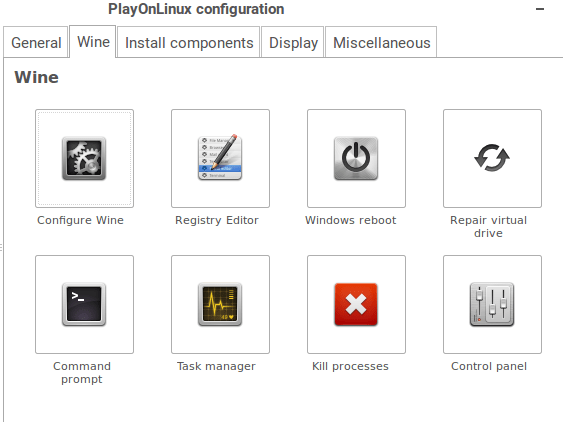Click the Windows reboot power icon
This screenshot has width=563, height=422.
point(356,158)
